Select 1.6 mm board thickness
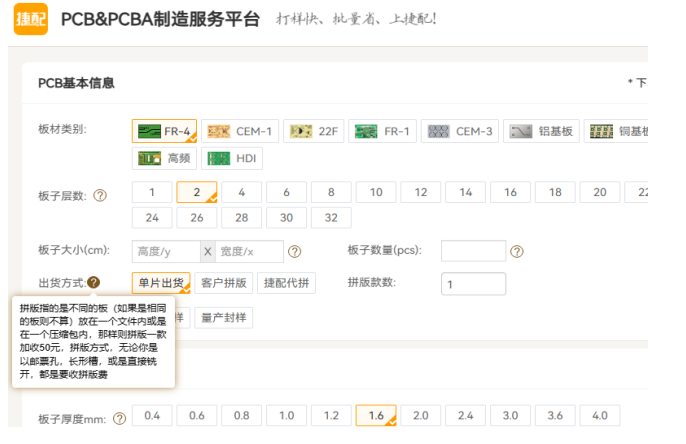Viewport: 686px width, 444px height. (375, 416)
